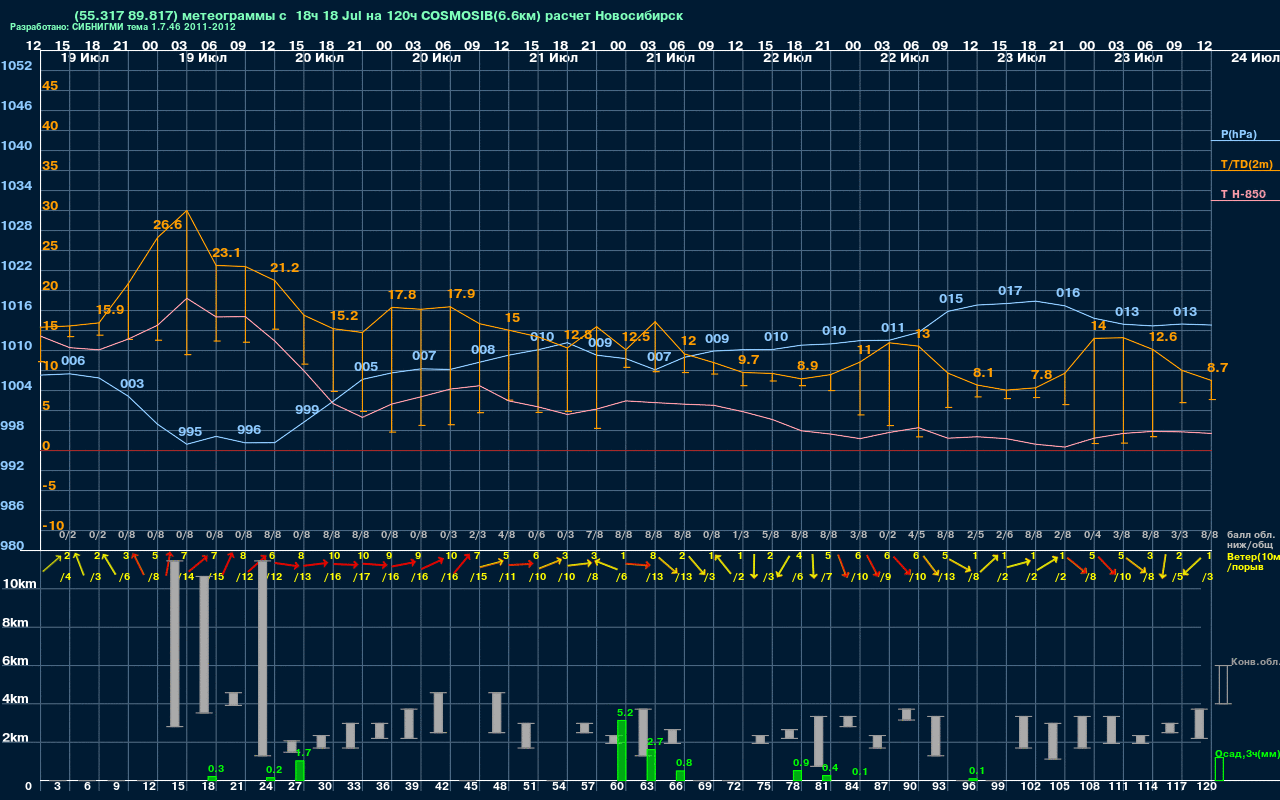Click the 'Осад,3ч(мм)' legend label
1280x800 pixels.
1247,753
